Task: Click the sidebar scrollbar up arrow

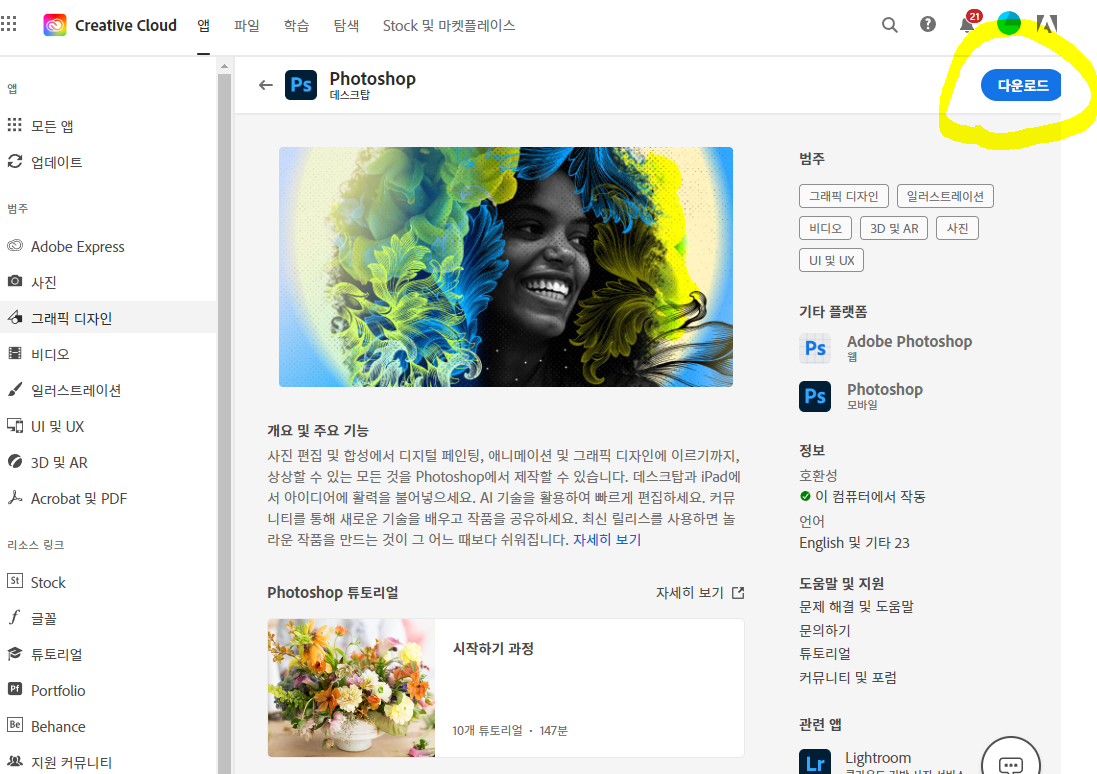Action: (224, 66)
